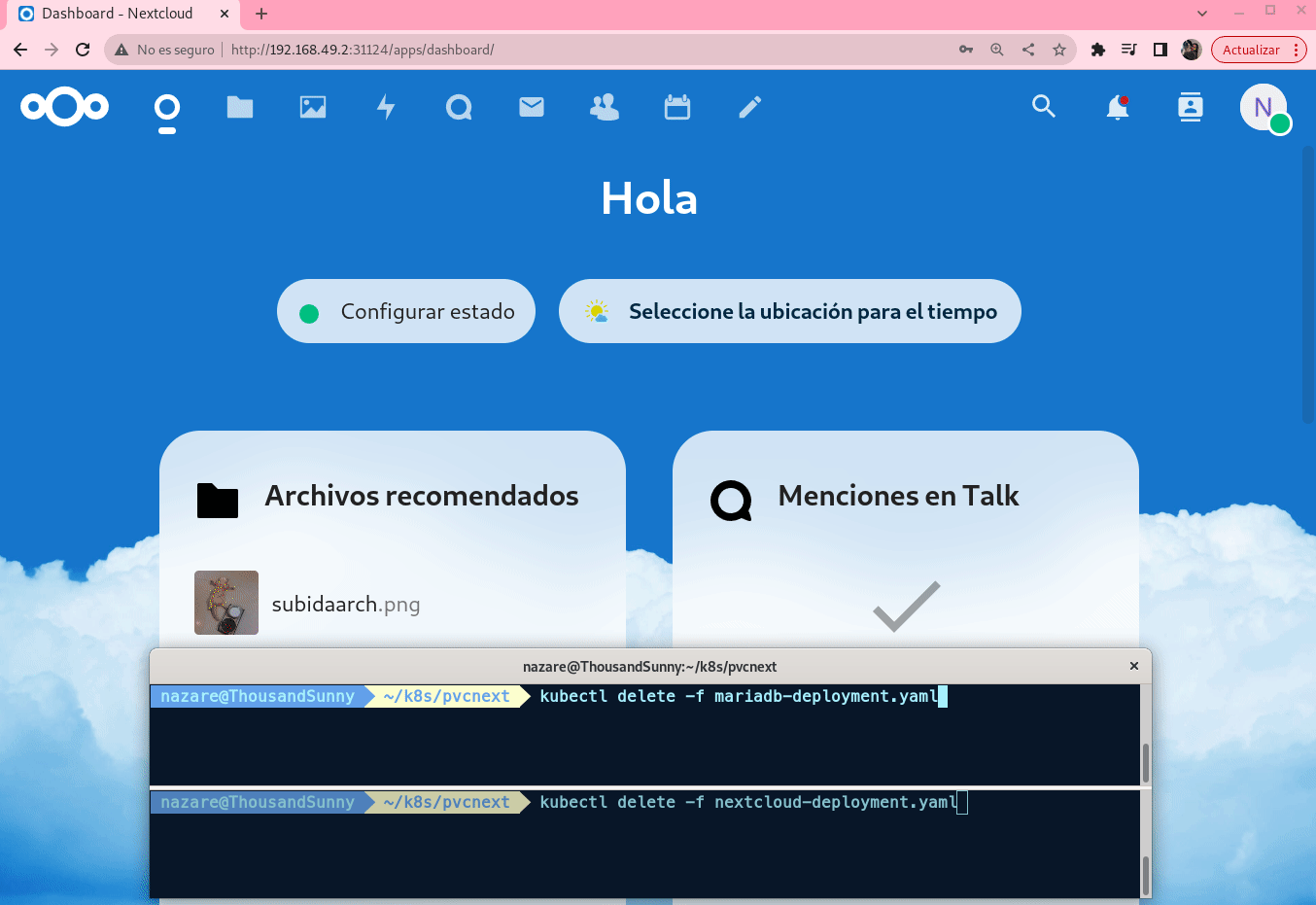Expand the user avatar menu

[x=1264, y=107]
